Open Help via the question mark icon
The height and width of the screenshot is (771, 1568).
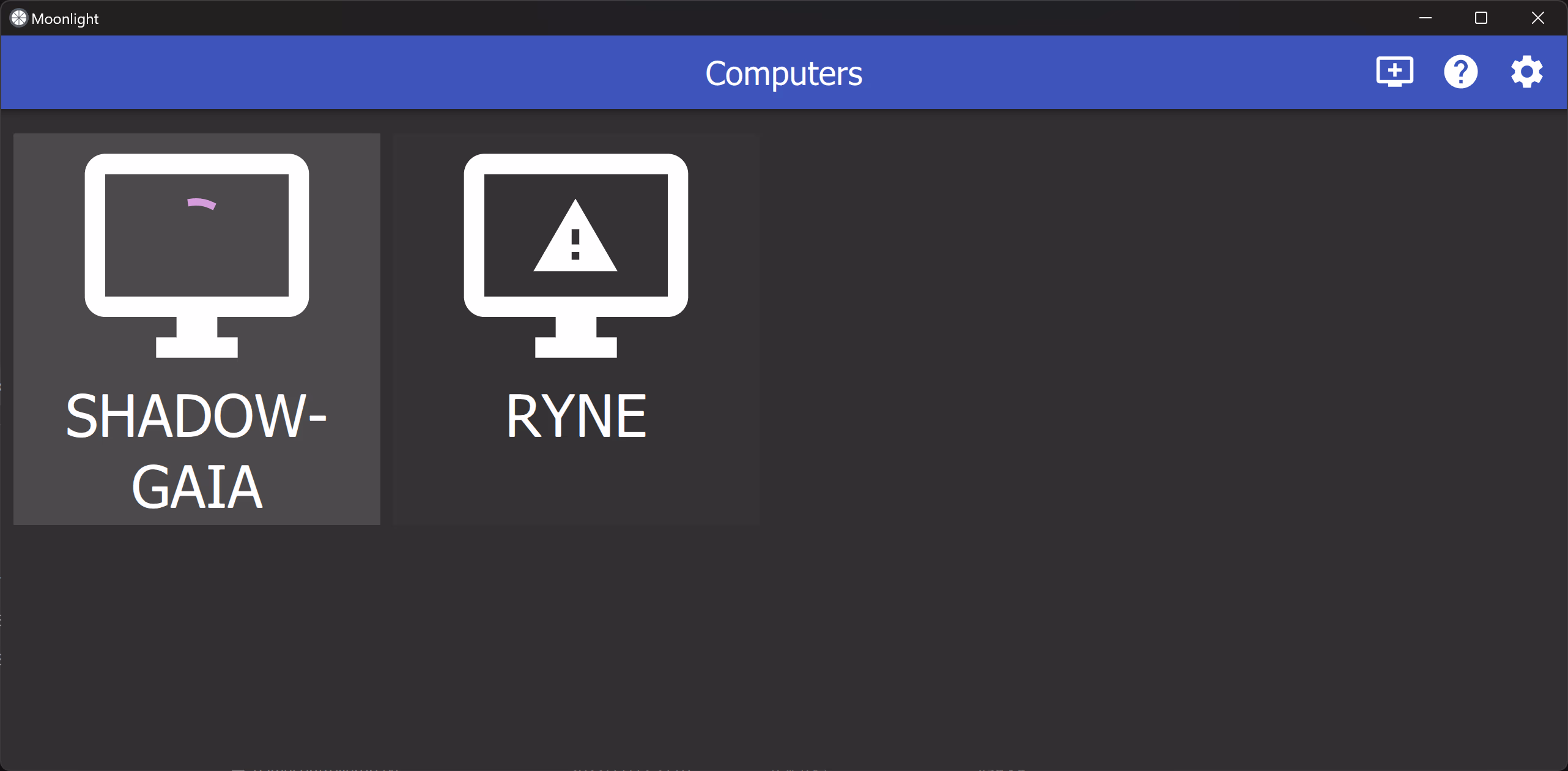click(1461, 72)
